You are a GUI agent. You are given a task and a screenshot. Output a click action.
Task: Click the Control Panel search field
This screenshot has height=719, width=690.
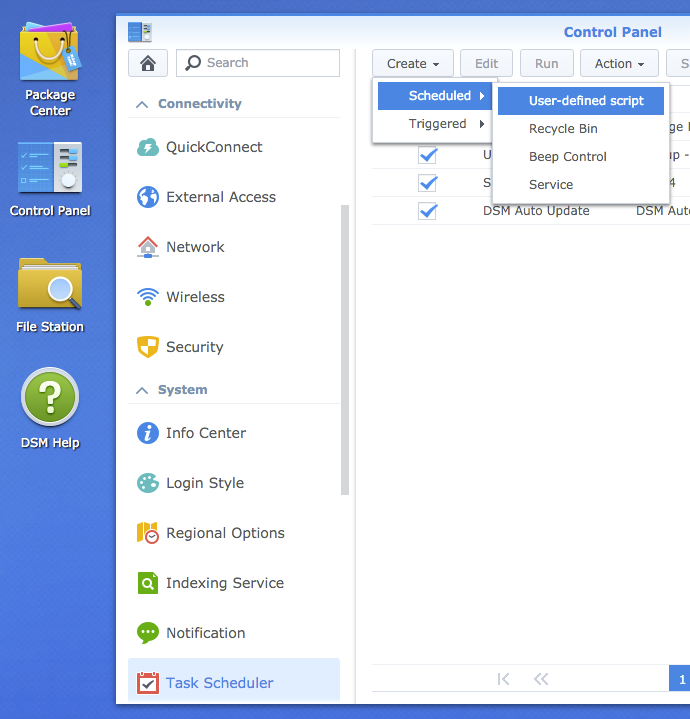click(x=270, y=63)
